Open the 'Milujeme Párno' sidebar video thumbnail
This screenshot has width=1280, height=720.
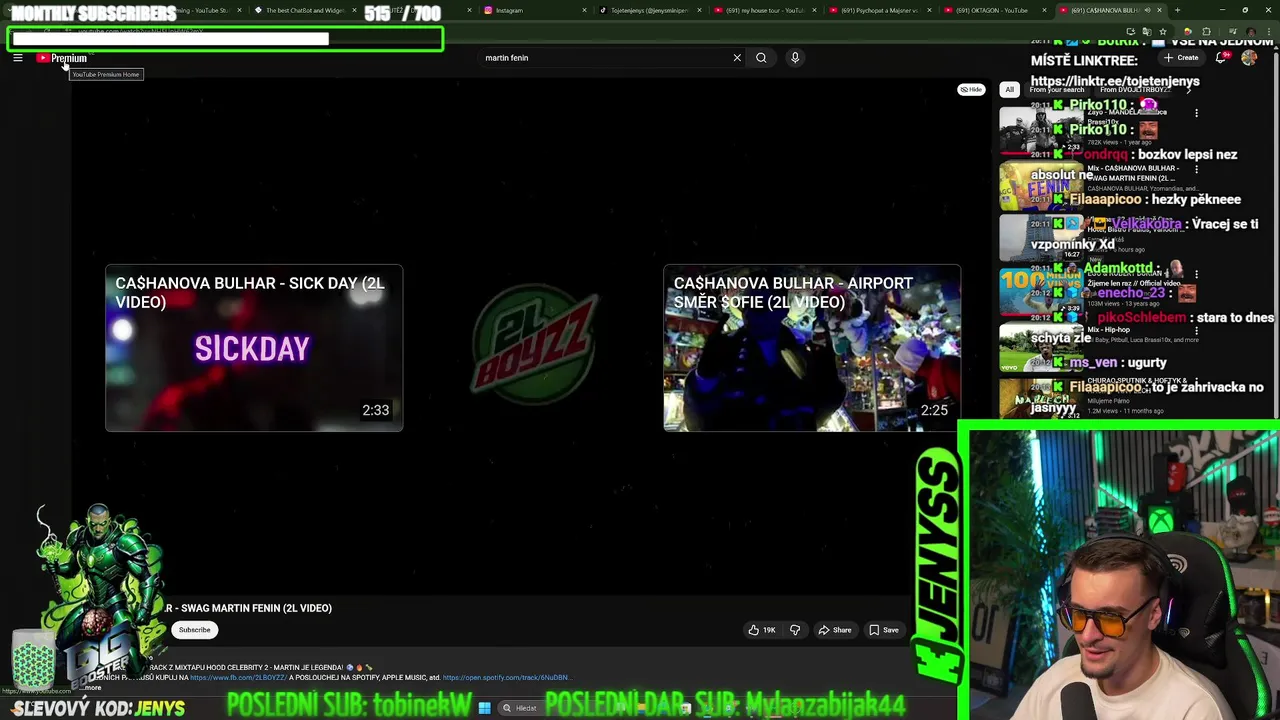[x=1040, y=399]
